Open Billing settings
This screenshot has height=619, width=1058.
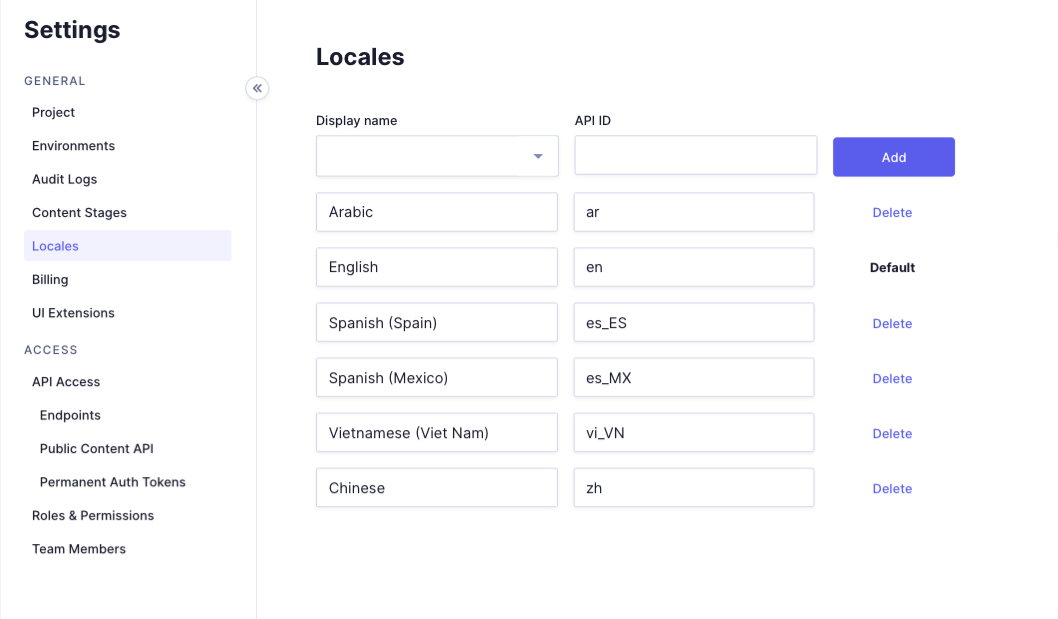coord(50,280)
